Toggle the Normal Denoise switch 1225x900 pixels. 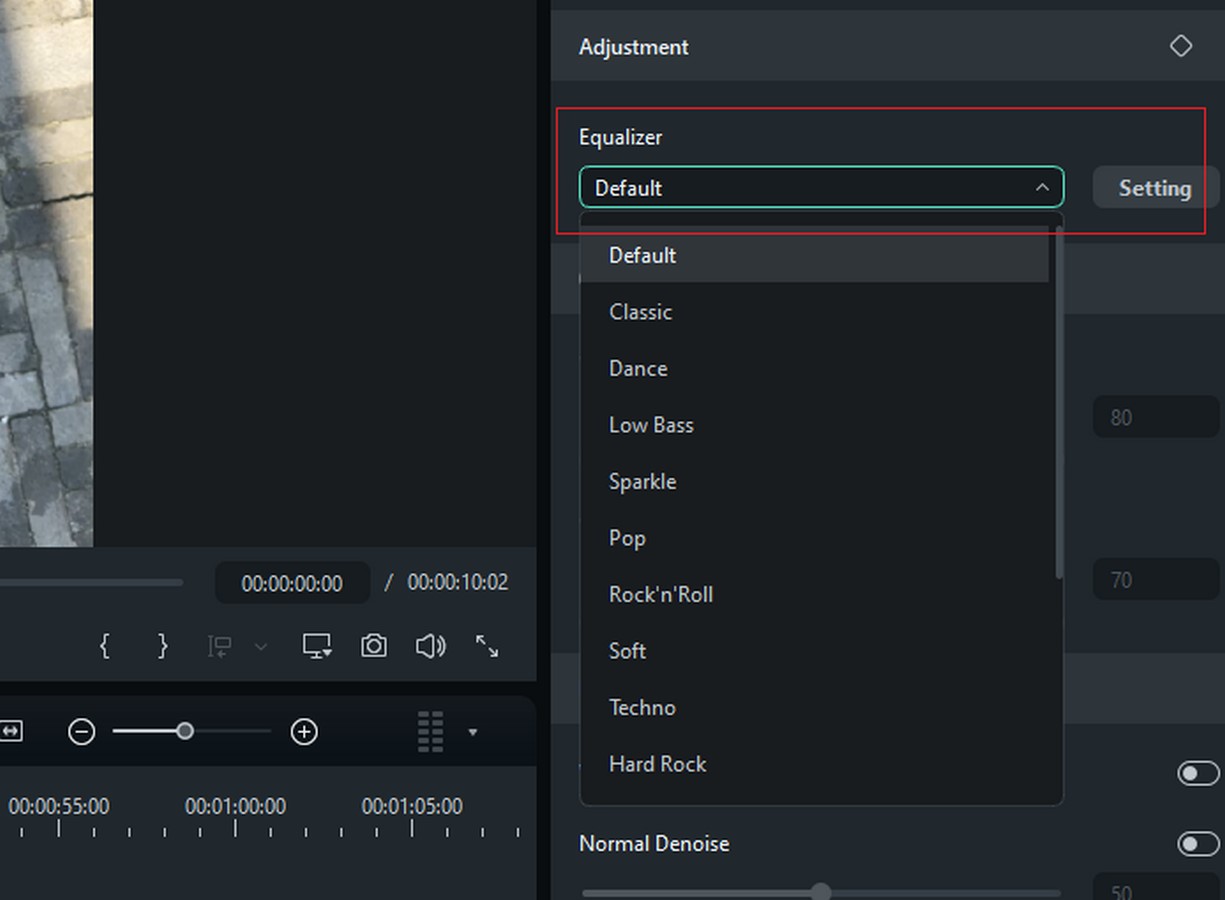coord(1198,844)
